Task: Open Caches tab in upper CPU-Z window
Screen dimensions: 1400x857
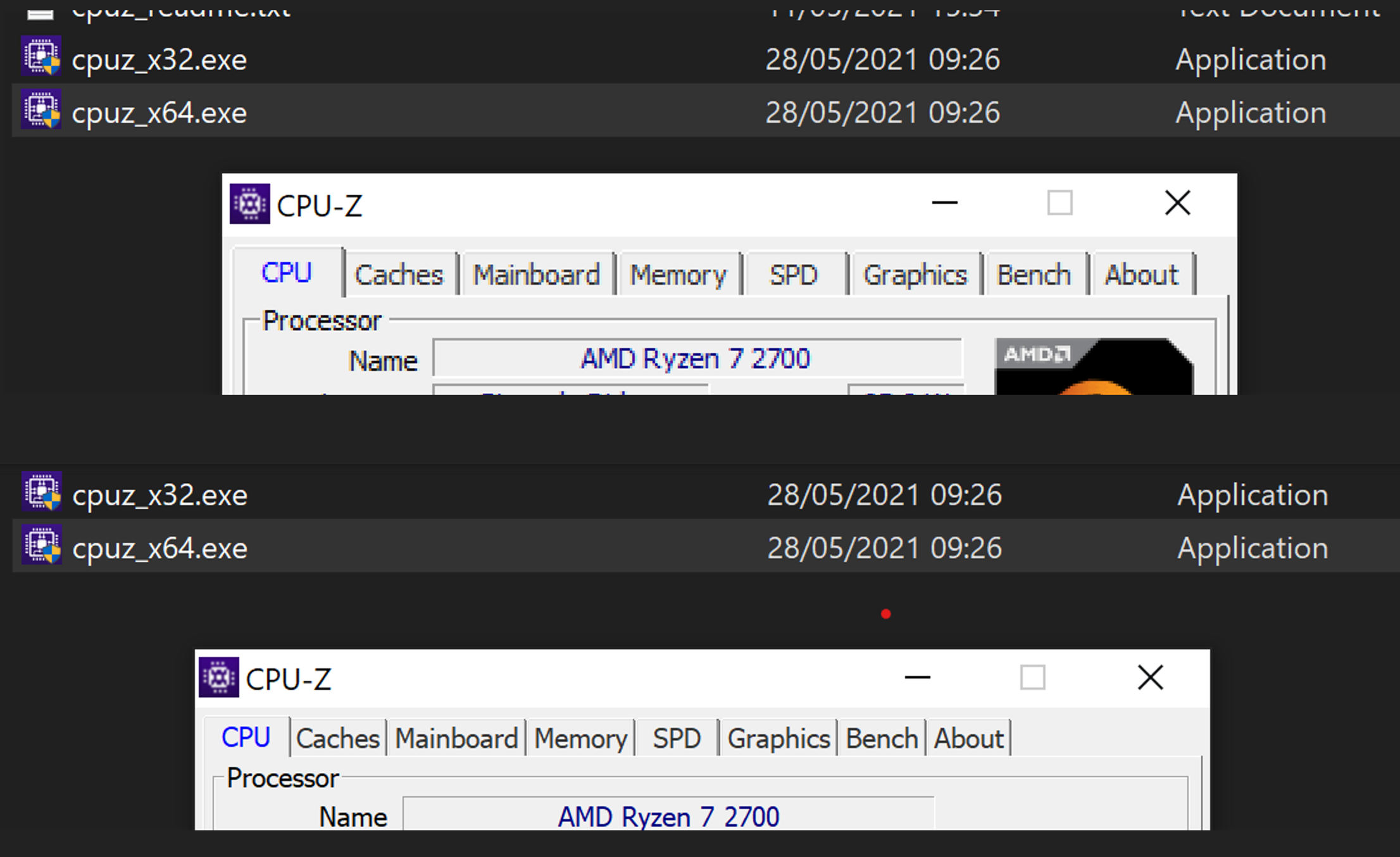Action: click(399, 275)
